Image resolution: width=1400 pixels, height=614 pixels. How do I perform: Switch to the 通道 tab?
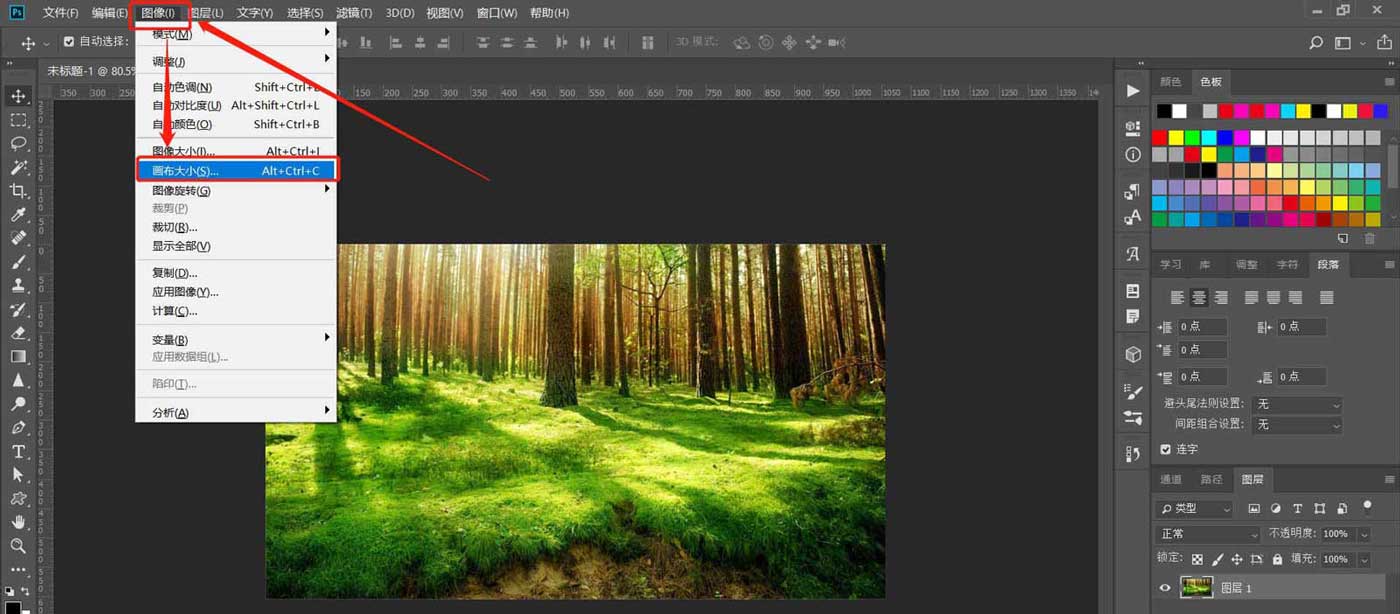click(1170, 480)
